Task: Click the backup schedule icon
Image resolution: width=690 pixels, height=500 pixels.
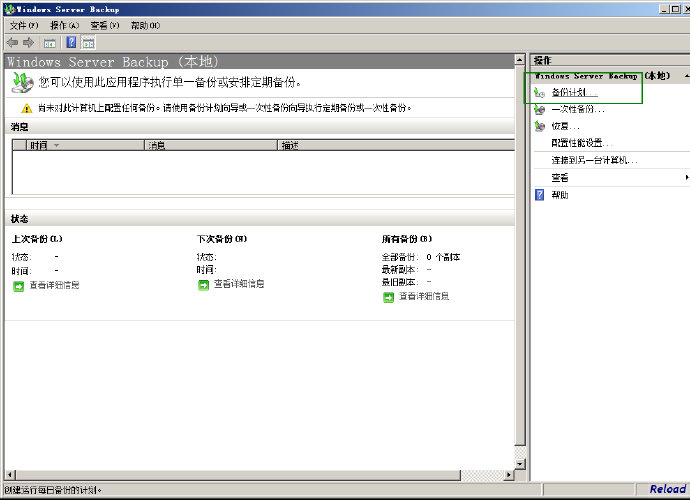Action: (540, 92)
